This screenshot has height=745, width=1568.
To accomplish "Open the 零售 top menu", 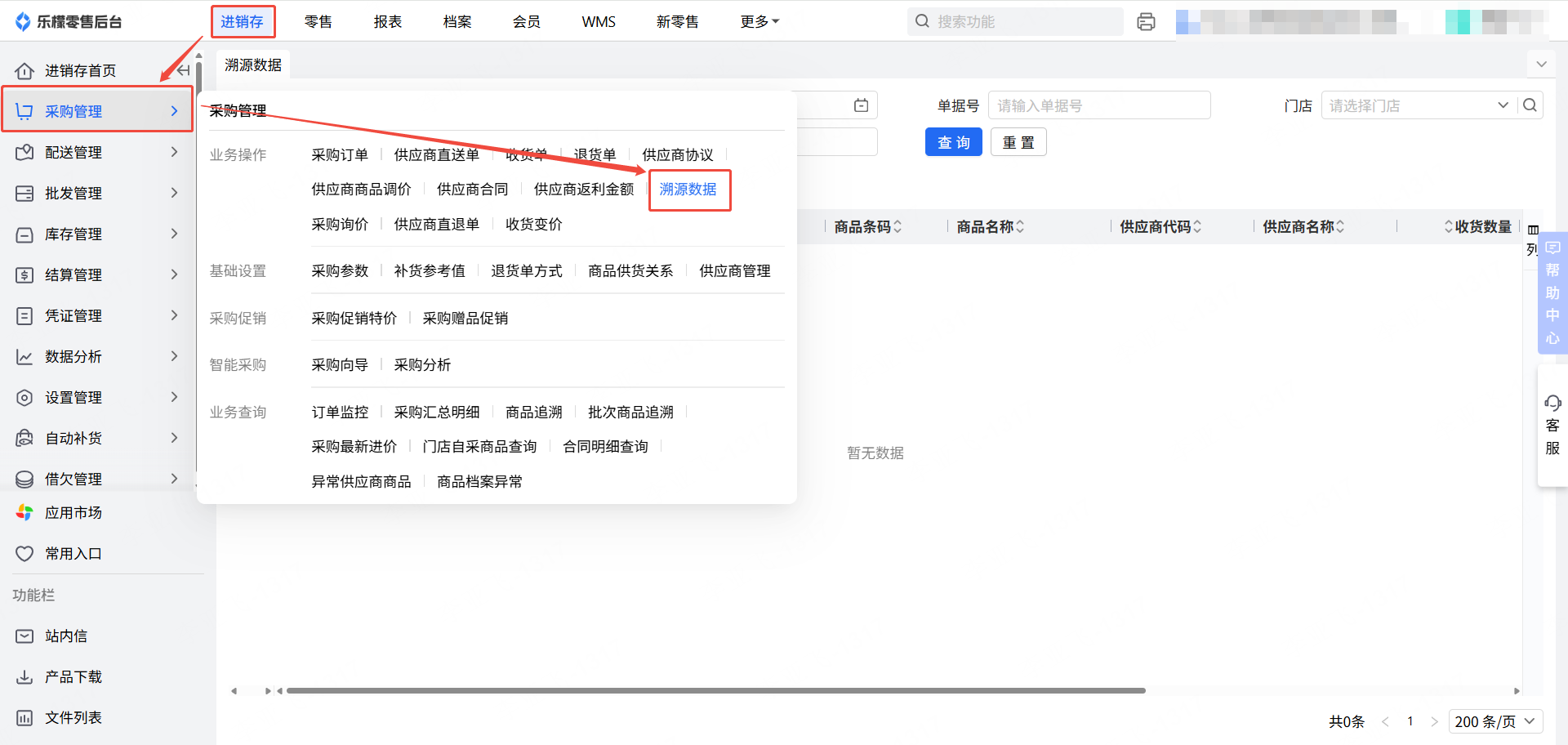I will click(x=318, y=22).
